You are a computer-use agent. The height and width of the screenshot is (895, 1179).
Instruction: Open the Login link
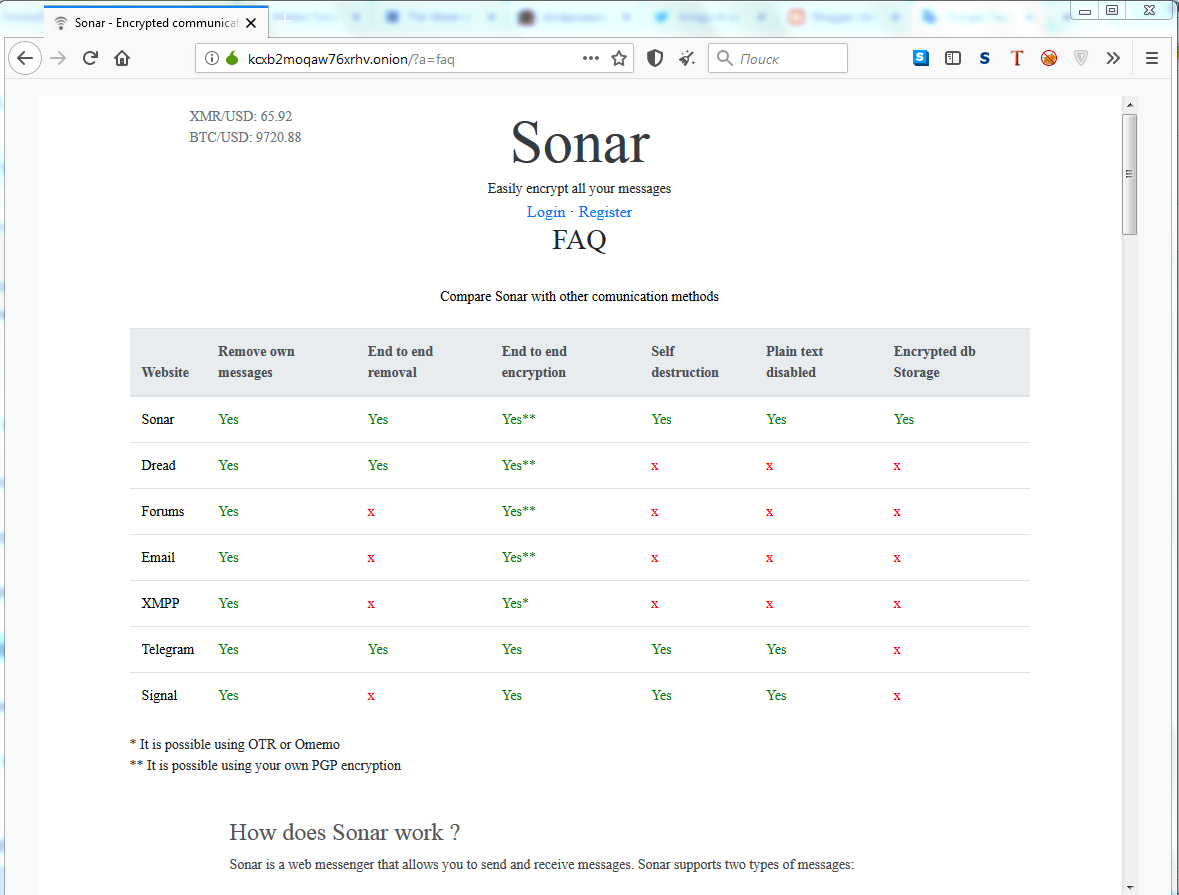click(x=546, y=212)
